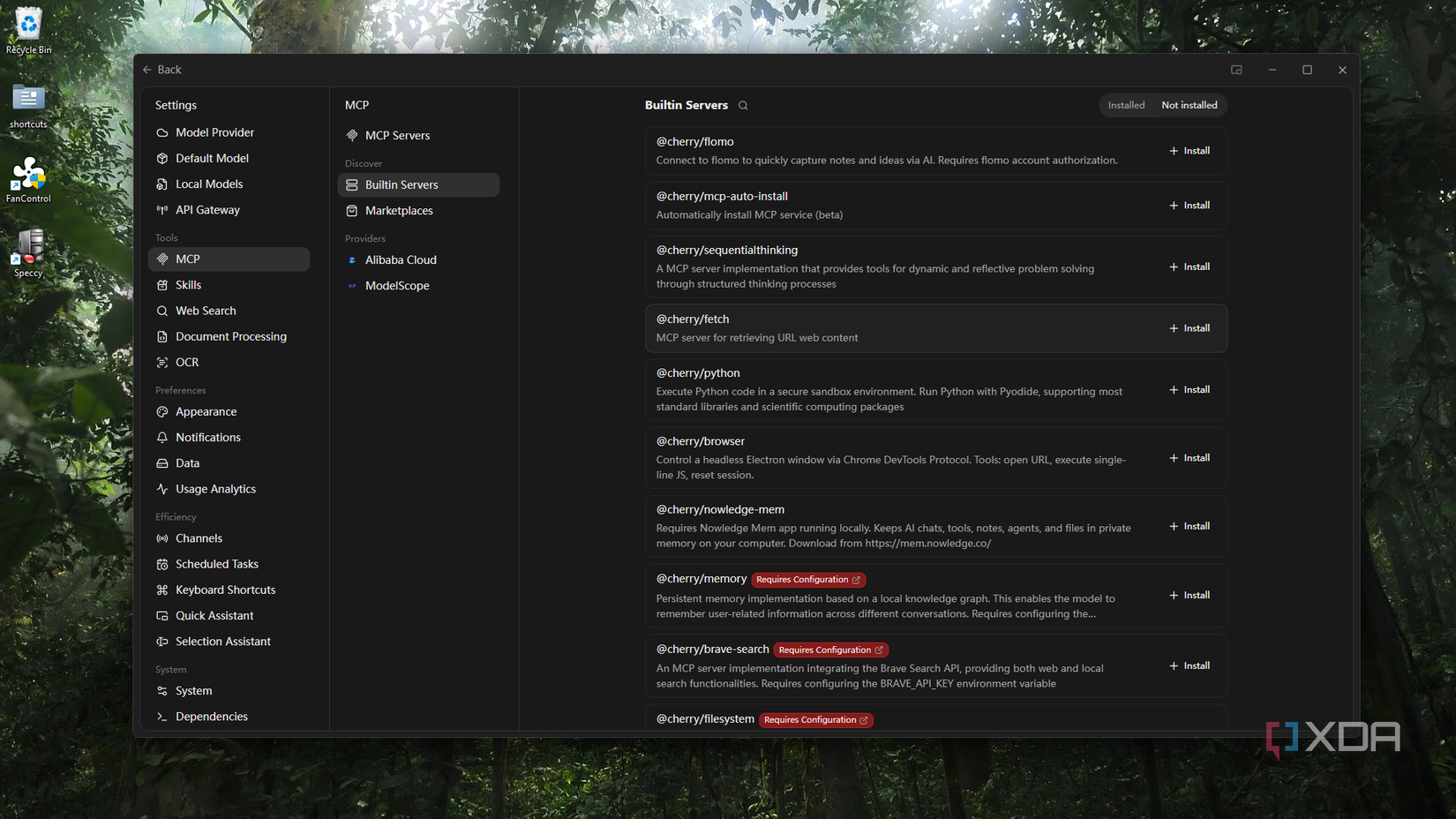Launch FanControl from desktop
1456x819 pixels.
coord(28,180)
